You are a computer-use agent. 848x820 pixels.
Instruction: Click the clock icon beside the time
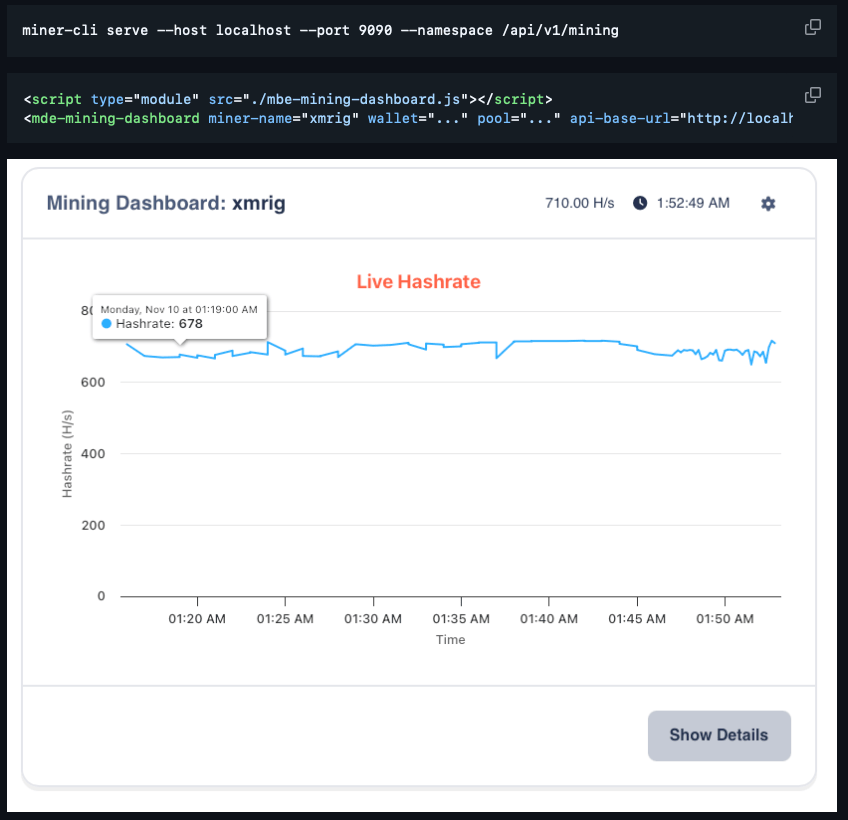coord(640,203)
